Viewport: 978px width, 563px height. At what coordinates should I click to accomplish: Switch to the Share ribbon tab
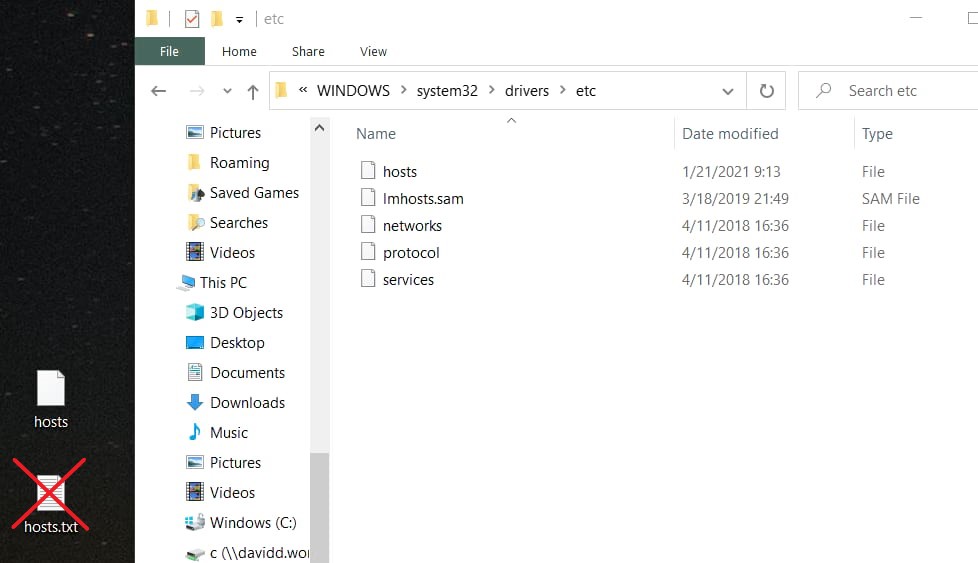308,51
